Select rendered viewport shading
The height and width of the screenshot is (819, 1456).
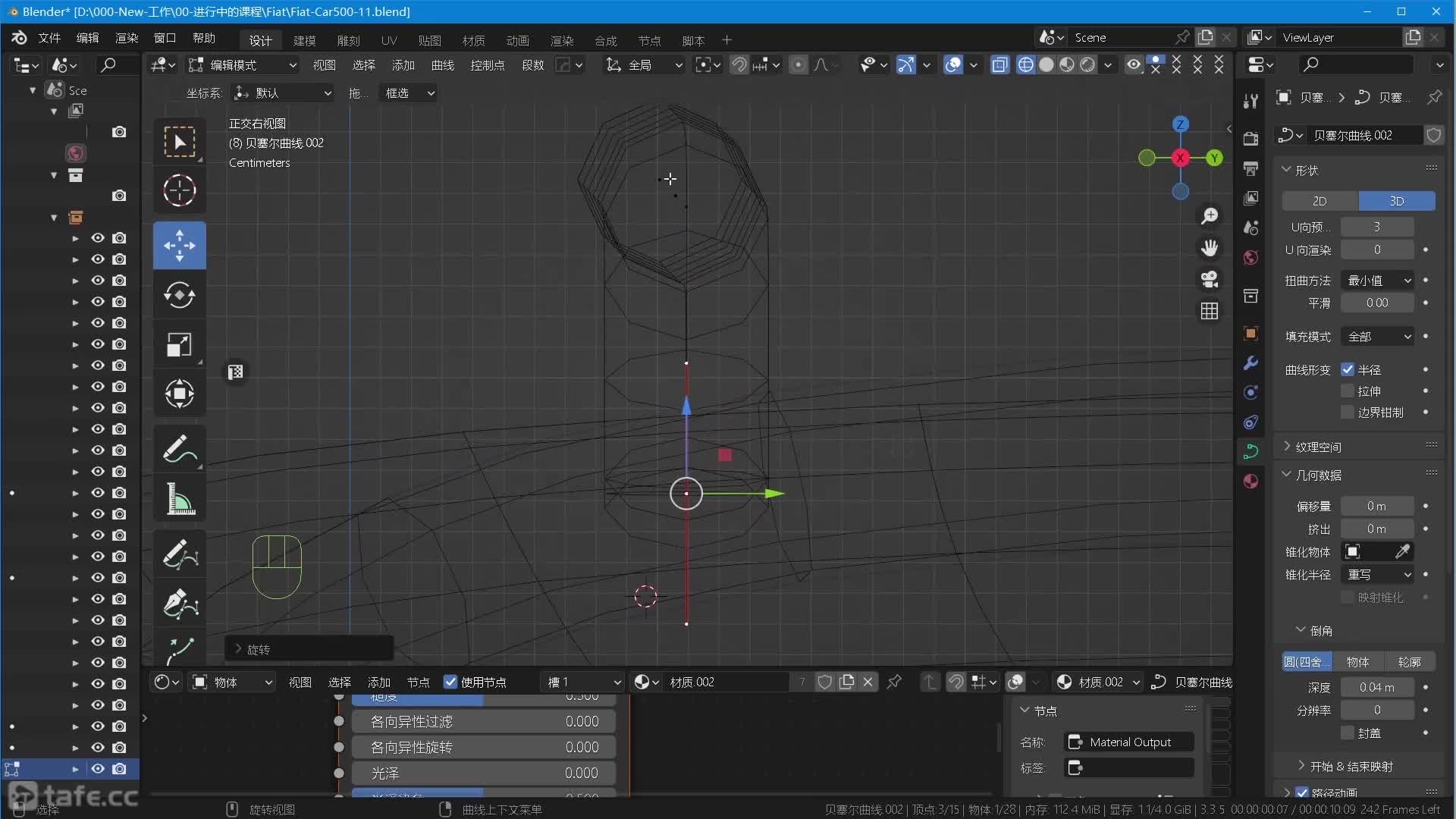1087,65
